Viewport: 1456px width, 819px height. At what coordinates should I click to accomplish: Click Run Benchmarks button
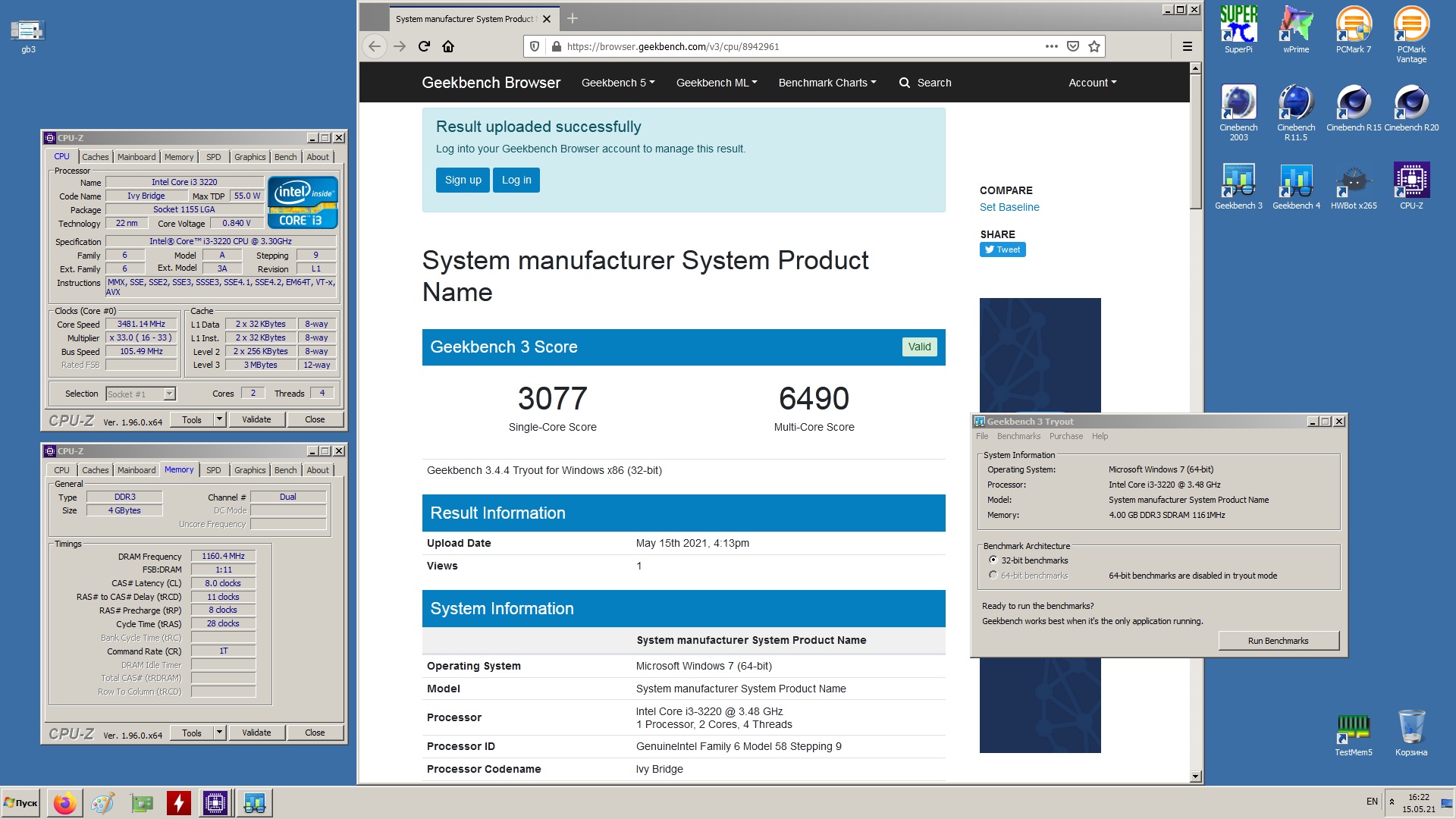click(1279, 641)
